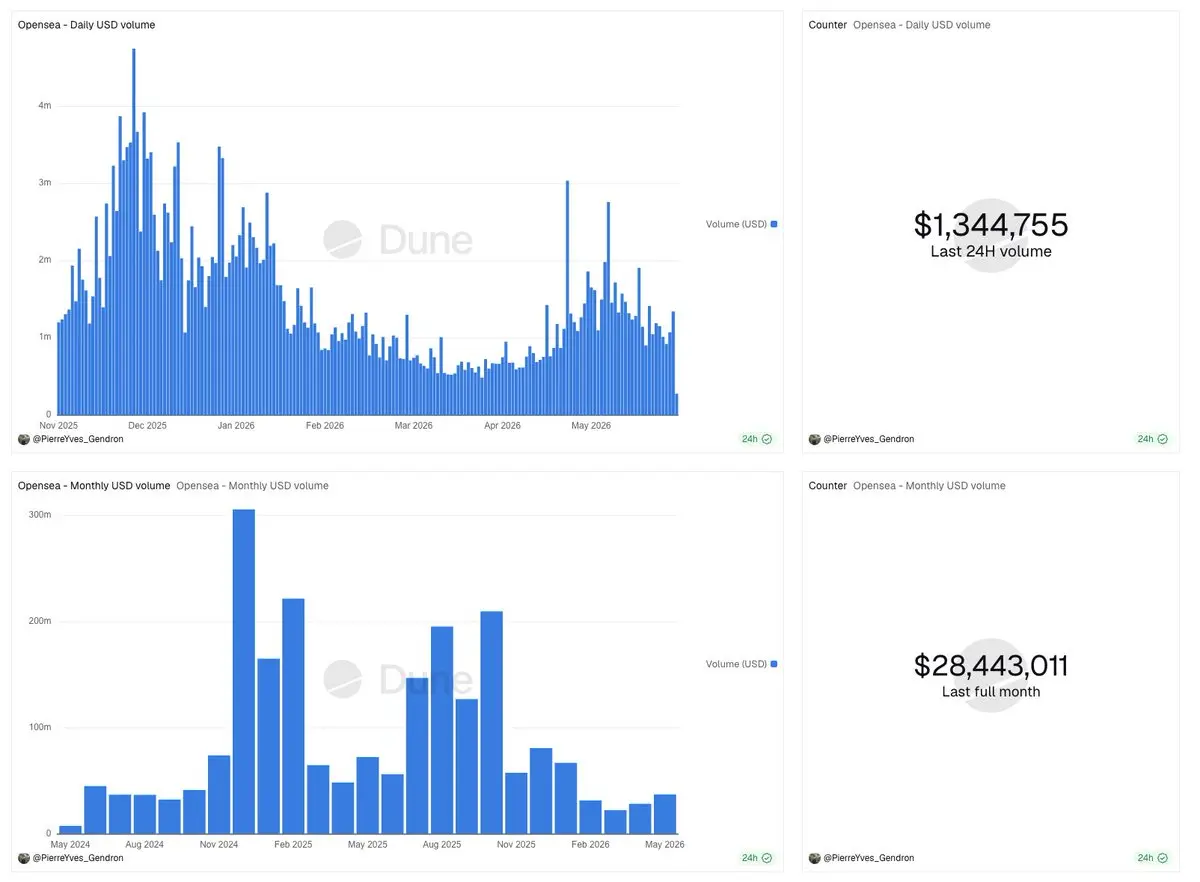Open the bold 'Opensea - Monthly USD volume' chart title

[94, 486]
